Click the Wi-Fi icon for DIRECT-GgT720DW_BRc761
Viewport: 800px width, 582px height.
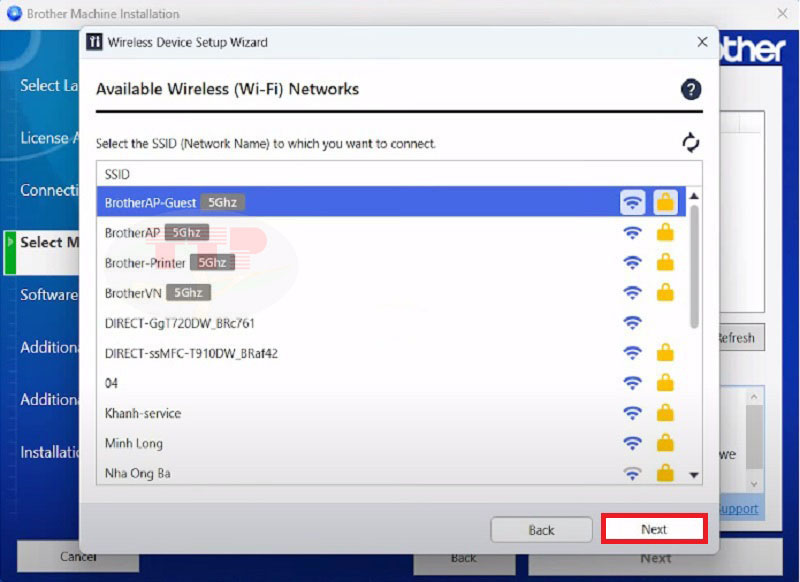632,323
